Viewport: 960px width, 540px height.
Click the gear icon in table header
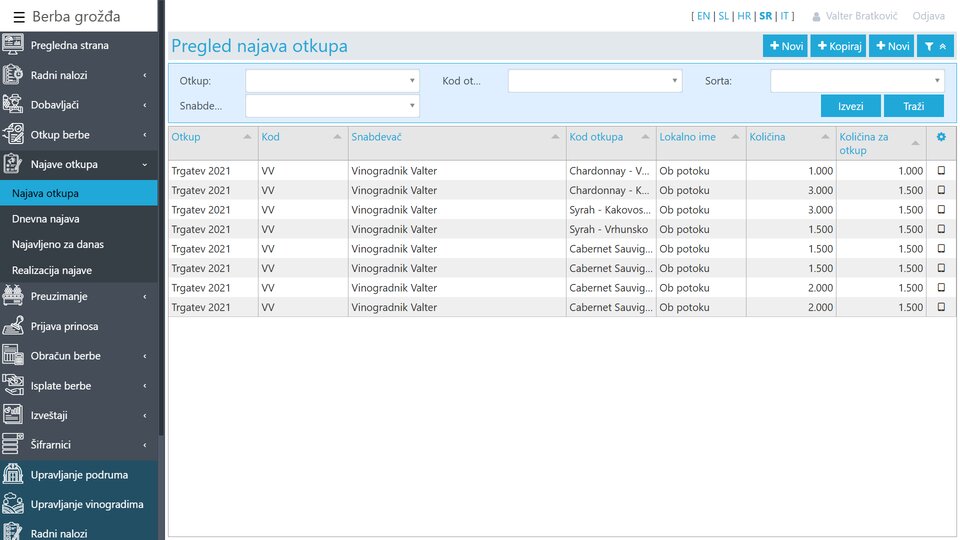pyautogui.click(x=940, y=137)
